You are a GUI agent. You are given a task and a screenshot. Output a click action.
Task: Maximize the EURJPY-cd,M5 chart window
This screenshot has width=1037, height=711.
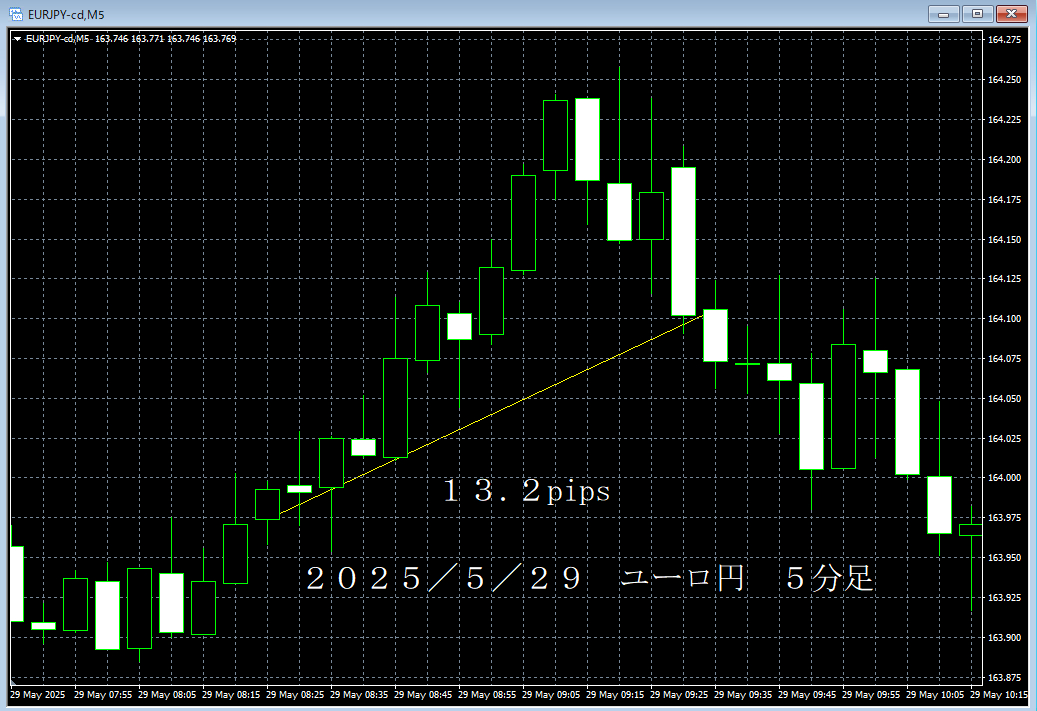point(977,14)
